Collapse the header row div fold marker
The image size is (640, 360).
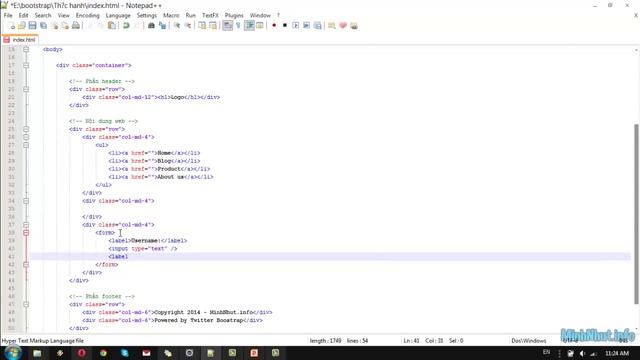(26, 89)
